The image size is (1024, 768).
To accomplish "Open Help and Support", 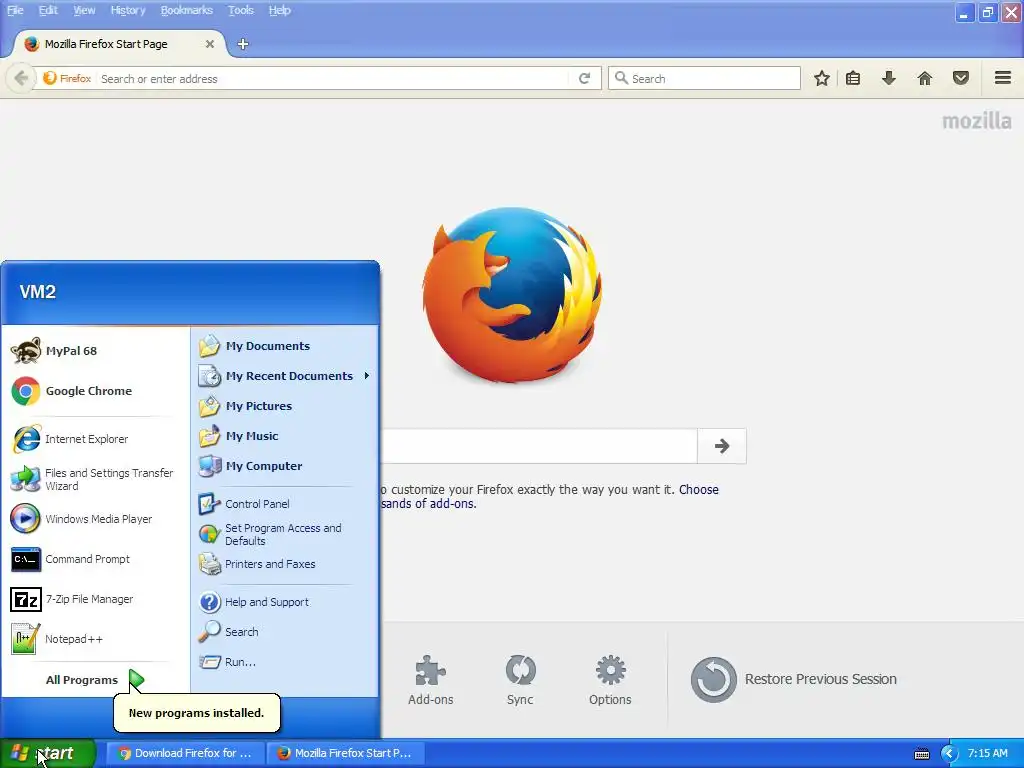I will pos(285,601).
